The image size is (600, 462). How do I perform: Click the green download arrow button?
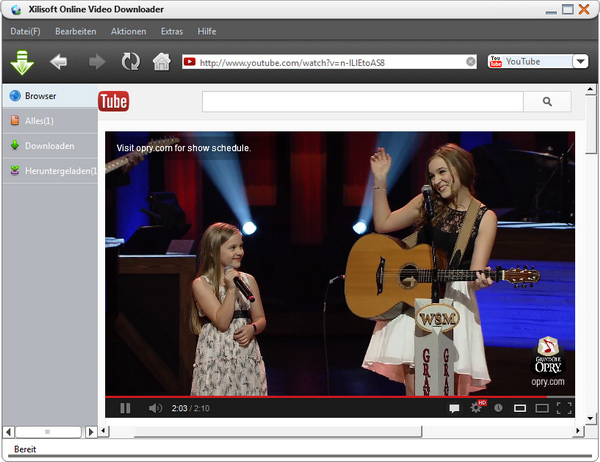[22, 62]
